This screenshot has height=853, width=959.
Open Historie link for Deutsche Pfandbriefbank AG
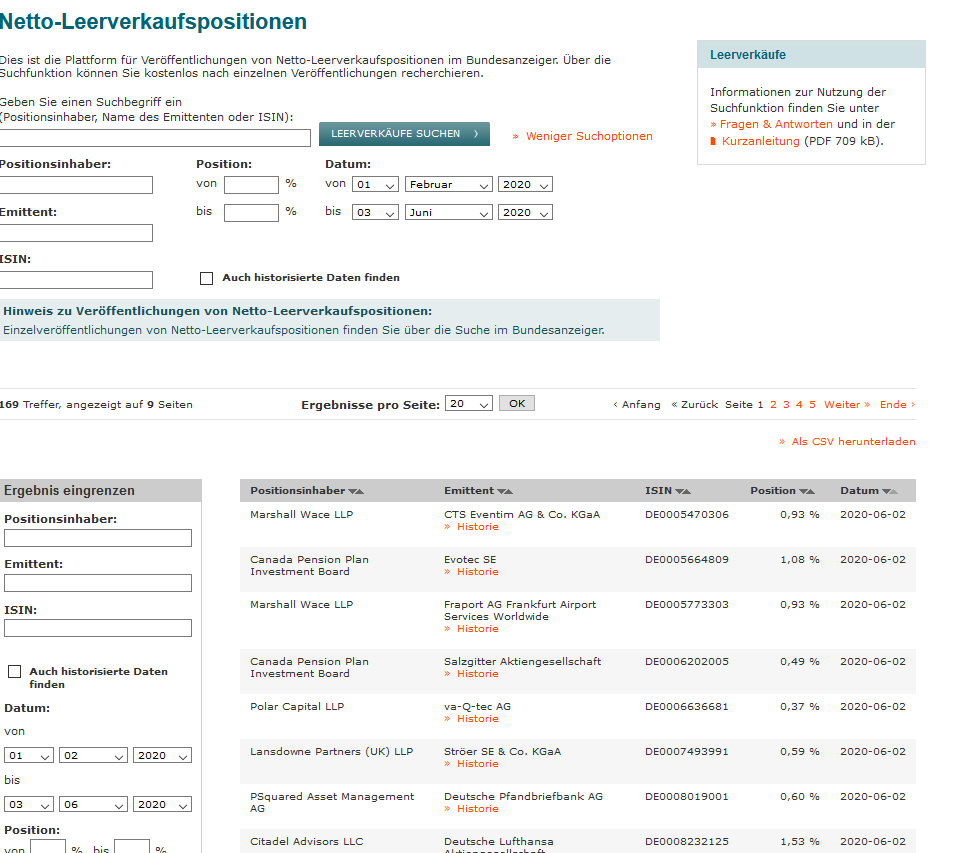pyautogui.click(x=477, y=808)
